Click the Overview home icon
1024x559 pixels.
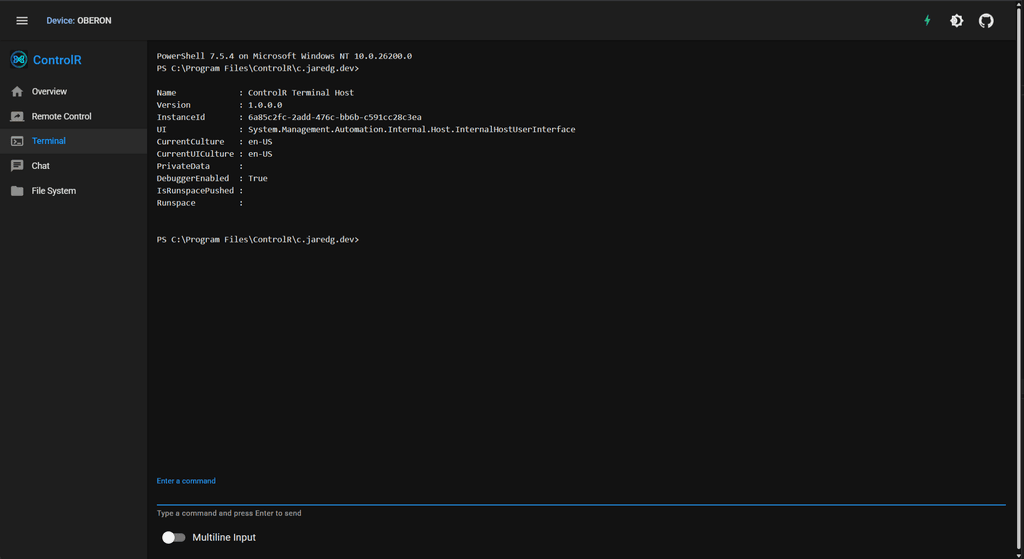17,92
